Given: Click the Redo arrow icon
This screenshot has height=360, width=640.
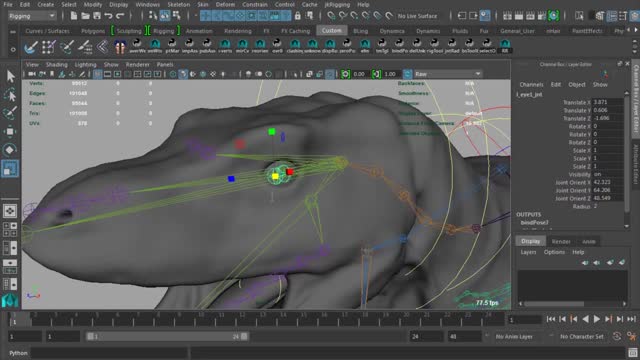Looking at the screenshot, I should [x=120, y=16].
